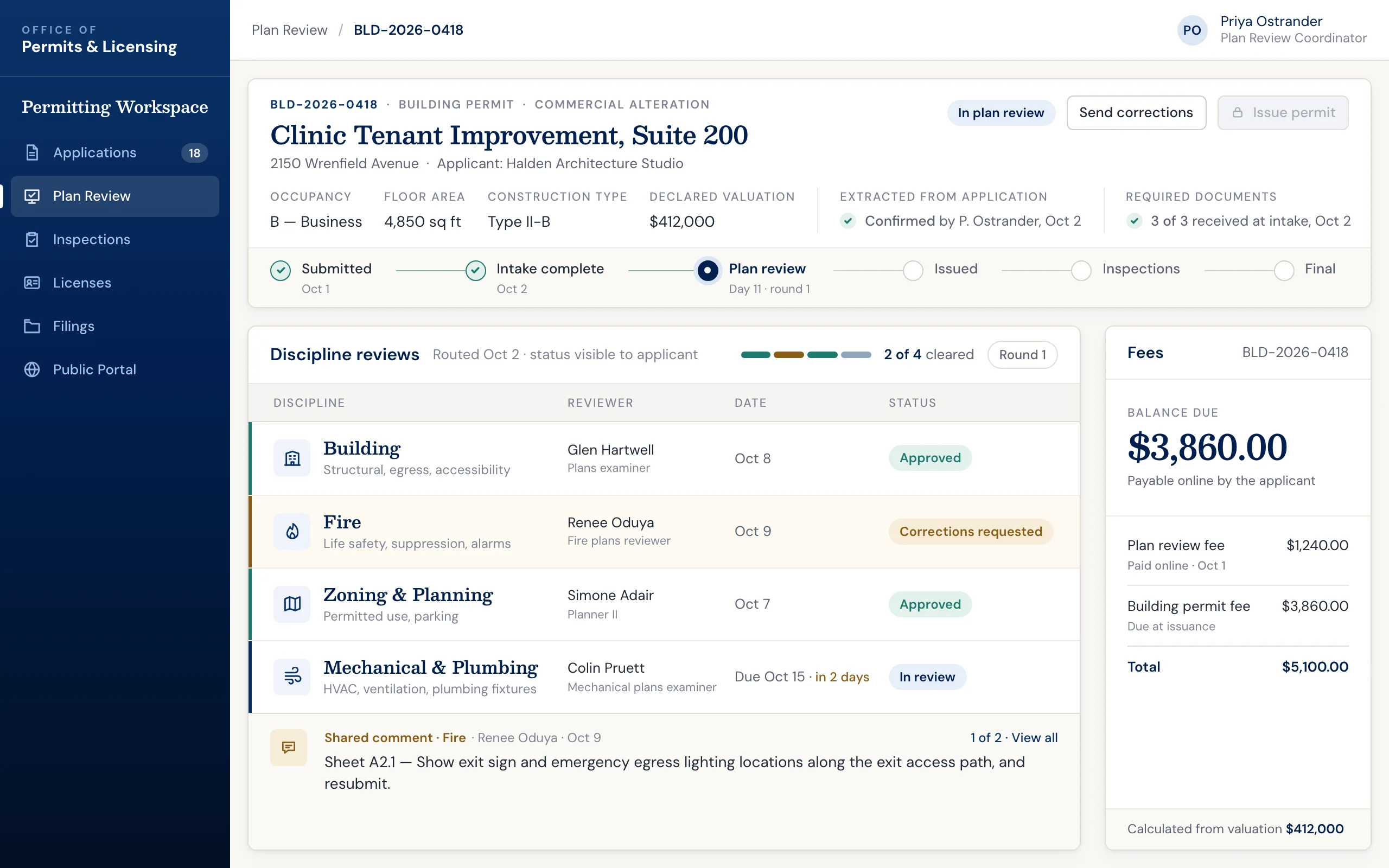The width and height of the screenshot is (1389, 868).
Task: Click the Inspections step circle in timeline
Action: point(1081,270)
